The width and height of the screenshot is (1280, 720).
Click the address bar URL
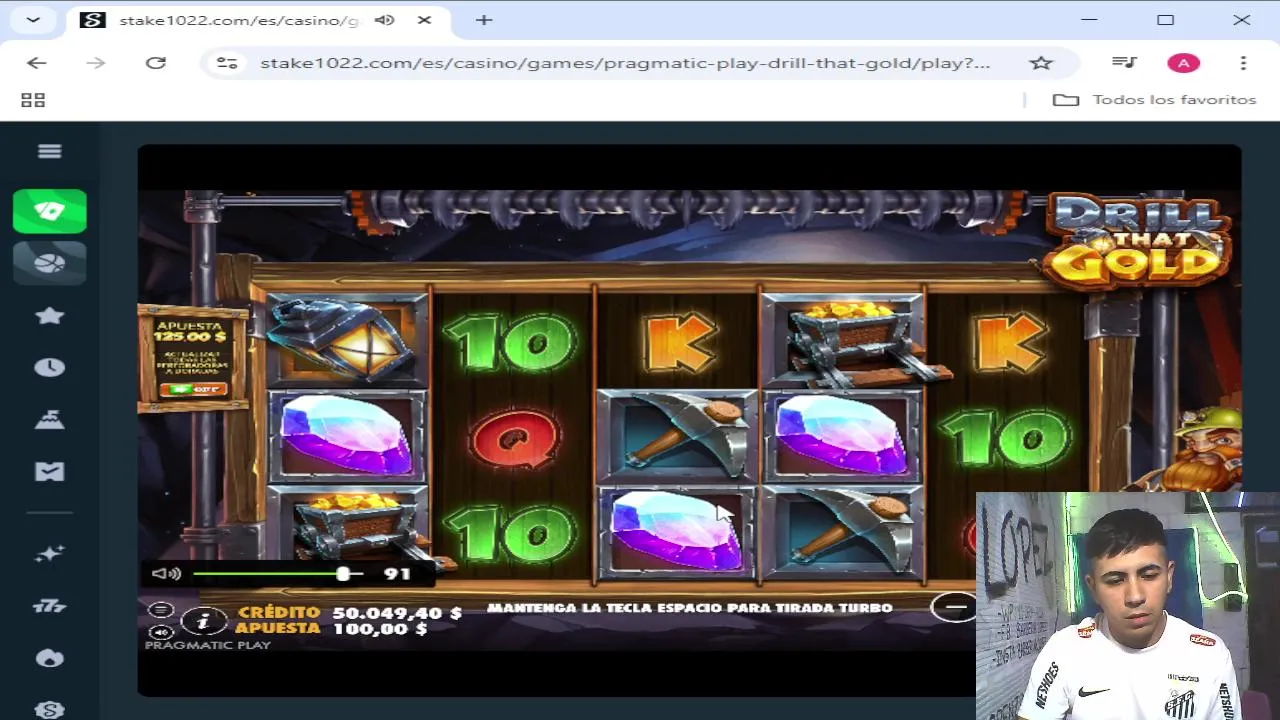click(625, 63)
